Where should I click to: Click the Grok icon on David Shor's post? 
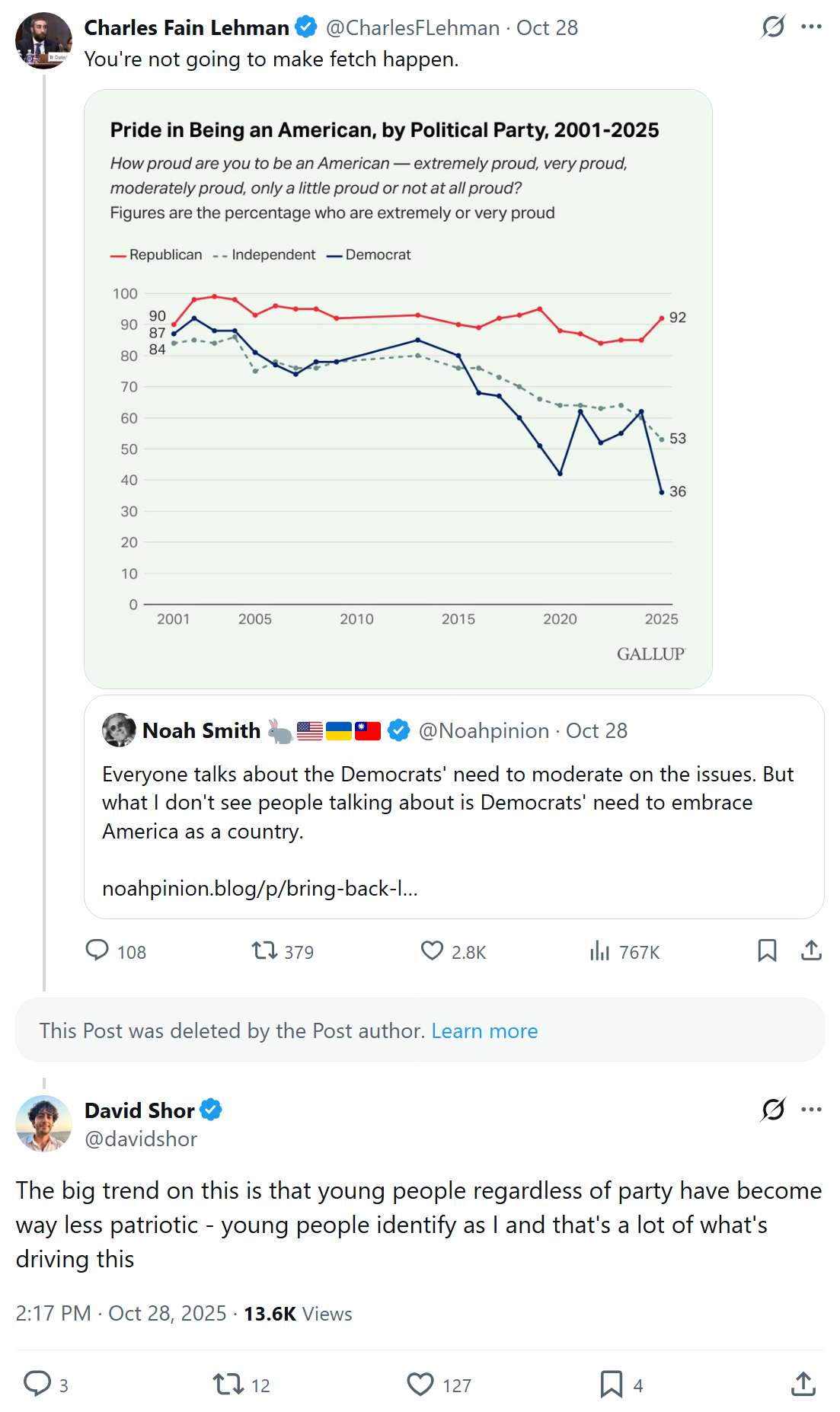click(773, 1110)
